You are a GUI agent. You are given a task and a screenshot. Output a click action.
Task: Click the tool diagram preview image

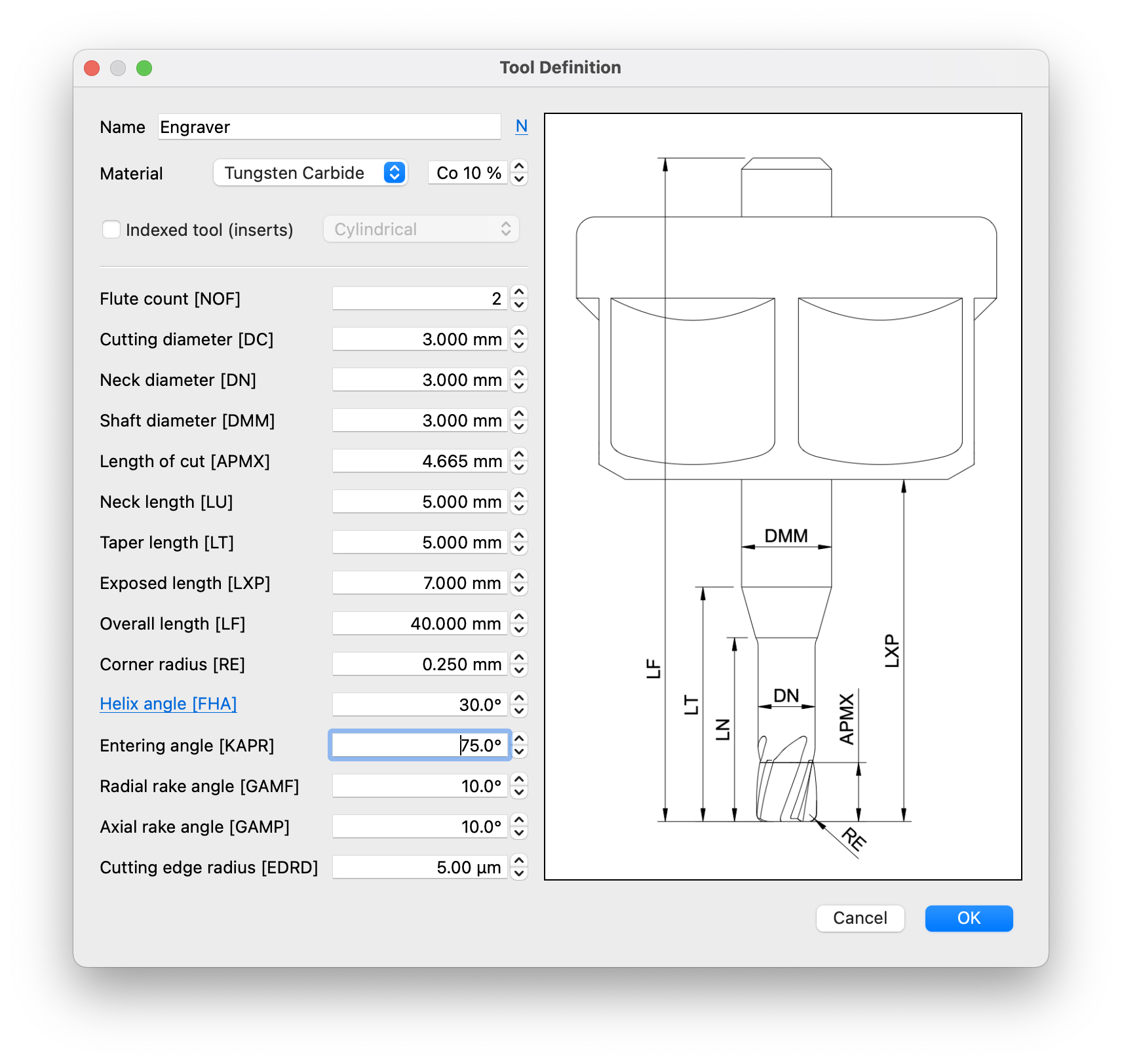(783, 497)
